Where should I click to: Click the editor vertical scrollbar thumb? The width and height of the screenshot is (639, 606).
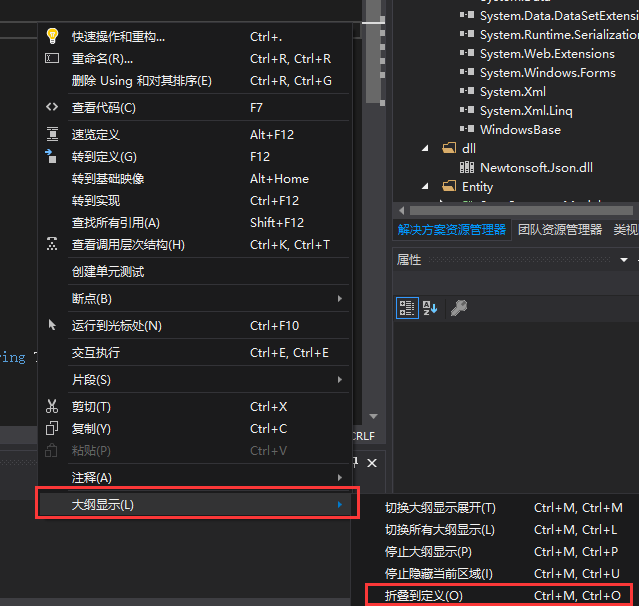[373, 51]
